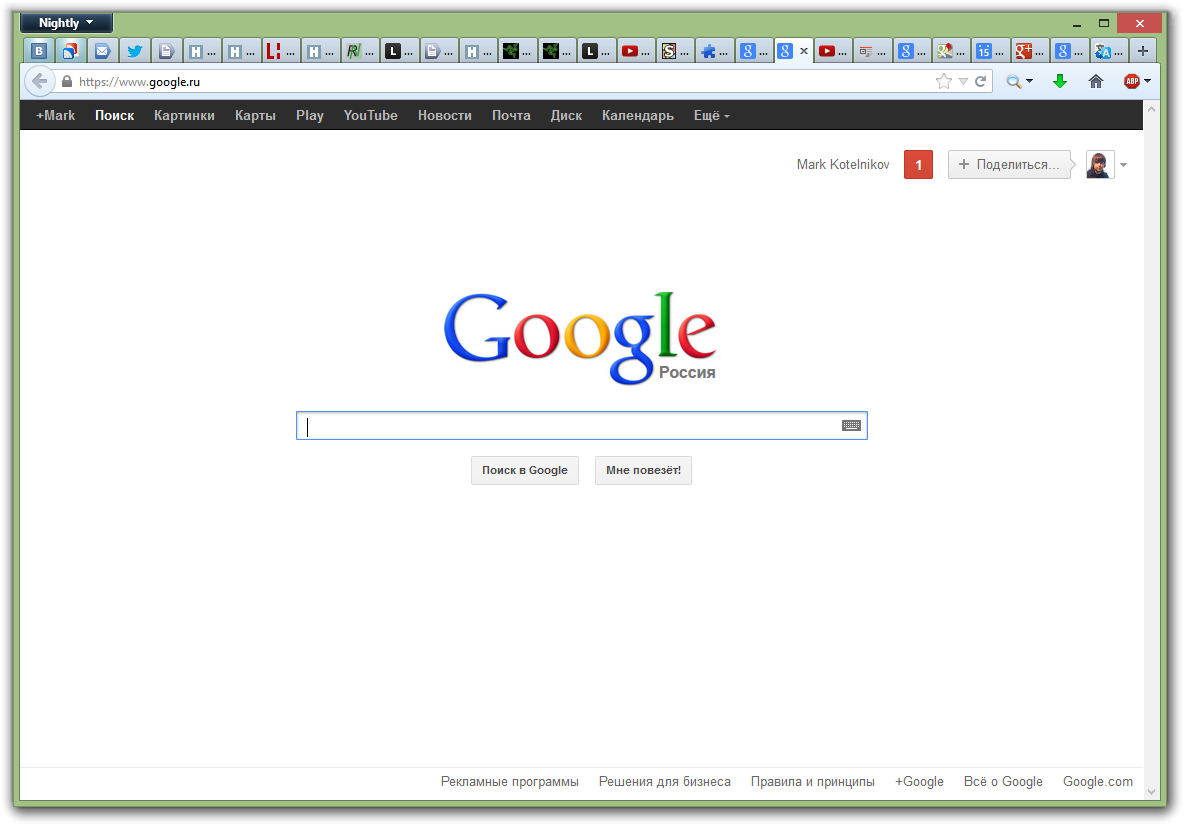Open the Google Translate tab
Screen dimensions: 1184x826
click(1108, 51)
